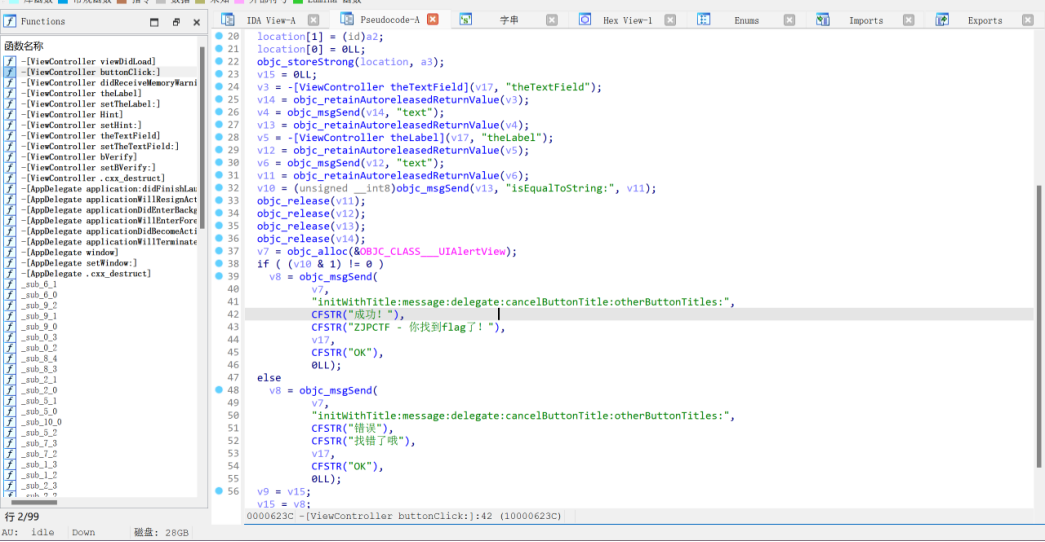Click function icon beside _sub_9_2
The width and height of the screenshot is (1045, 542).
pyautogui.click(x=9, y=305)
